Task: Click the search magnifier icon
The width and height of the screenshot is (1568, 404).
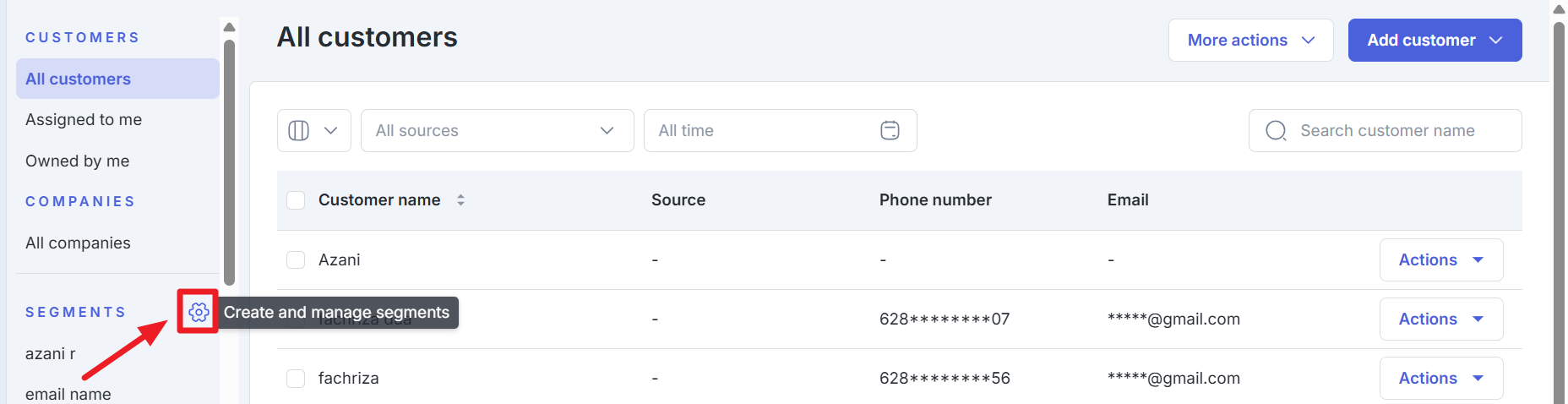Action: click(1276, 130)
